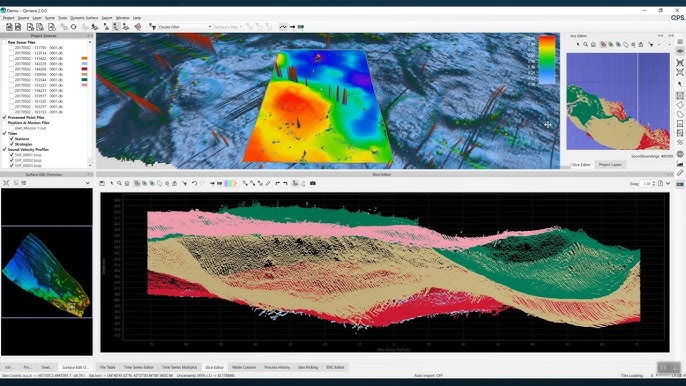Toggle the highlighted surface icon in the right vertical toolbar

[x=680, y=52]
